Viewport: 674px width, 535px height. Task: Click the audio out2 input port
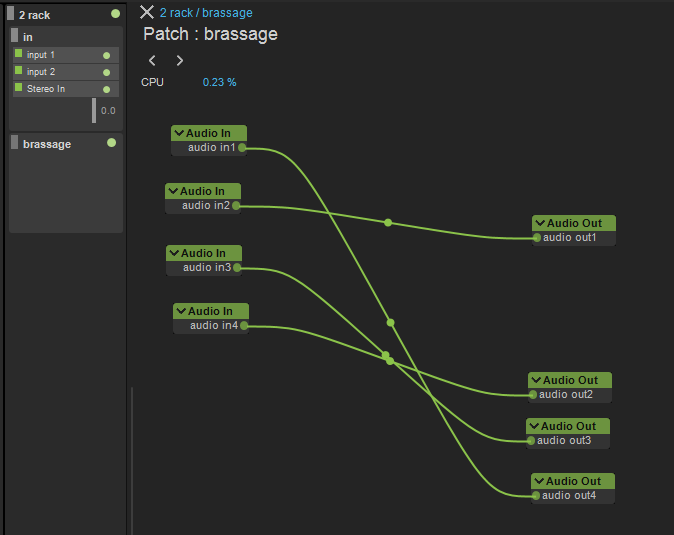click(533, 395)
